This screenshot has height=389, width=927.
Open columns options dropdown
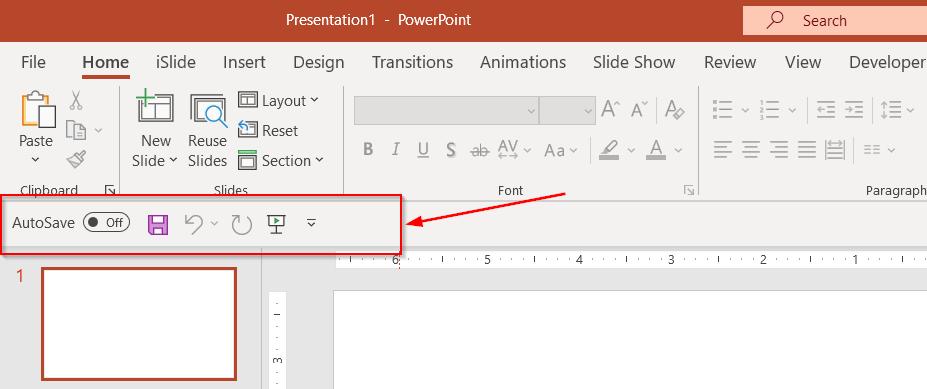pos(879,150)
